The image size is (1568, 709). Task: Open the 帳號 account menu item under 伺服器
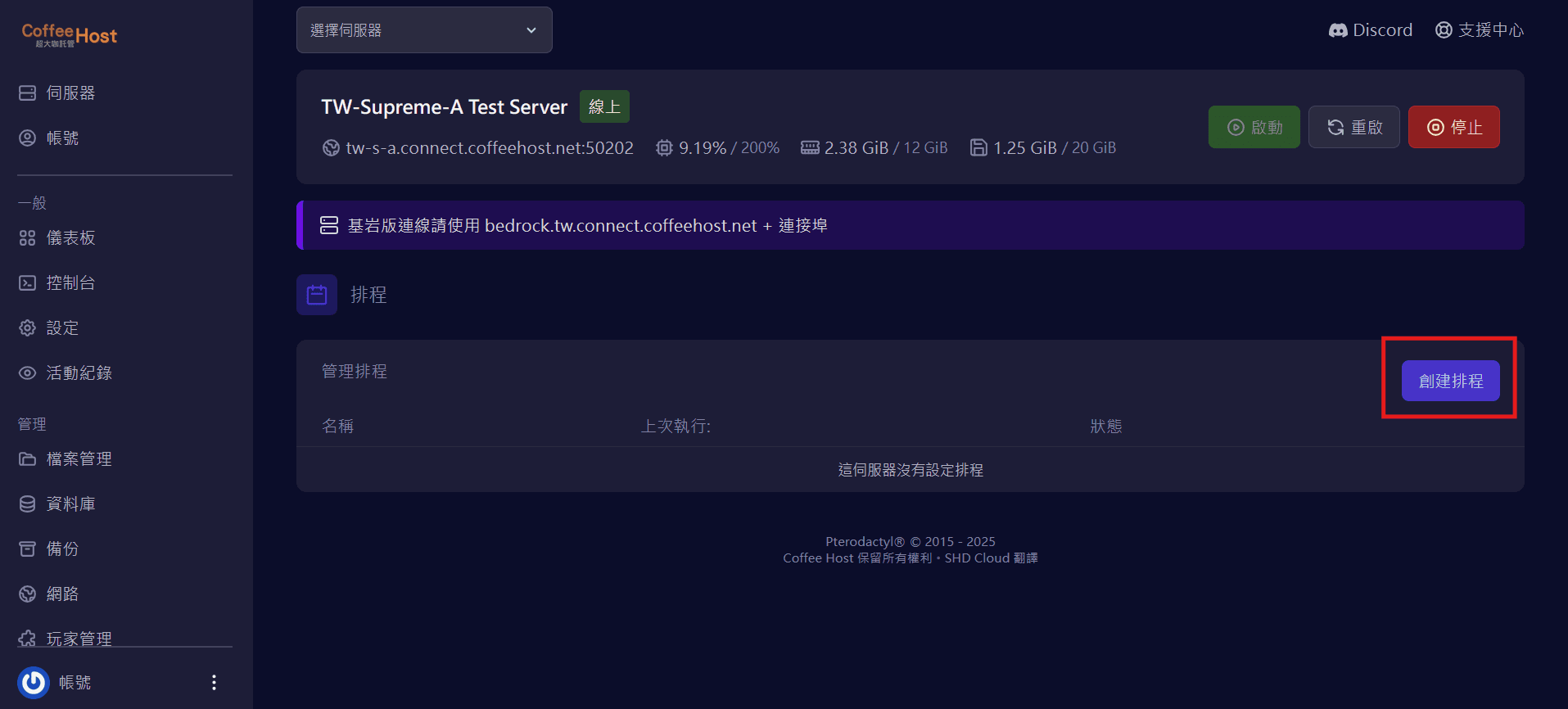(49, 138)
